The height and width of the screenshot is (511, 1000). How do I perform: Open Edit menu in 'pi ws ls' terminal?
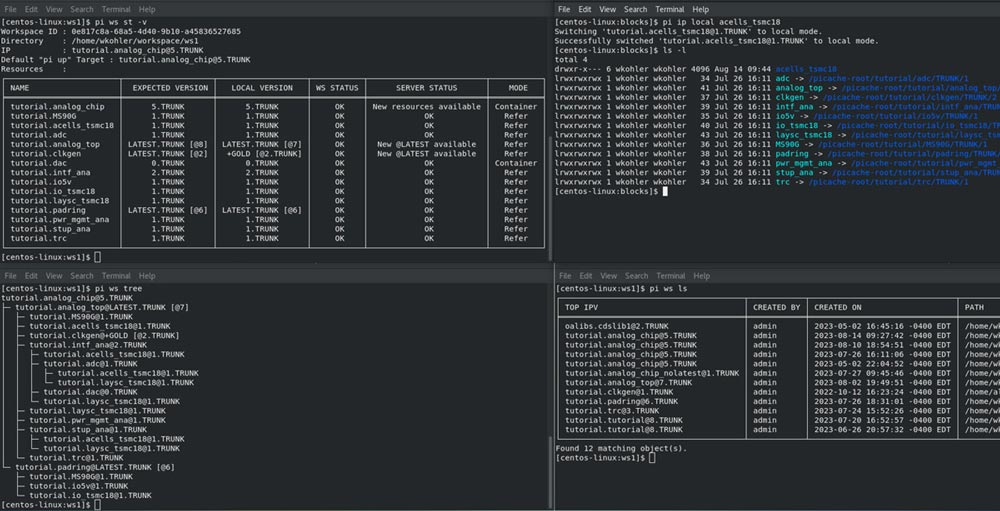click(x=586, y=276)
